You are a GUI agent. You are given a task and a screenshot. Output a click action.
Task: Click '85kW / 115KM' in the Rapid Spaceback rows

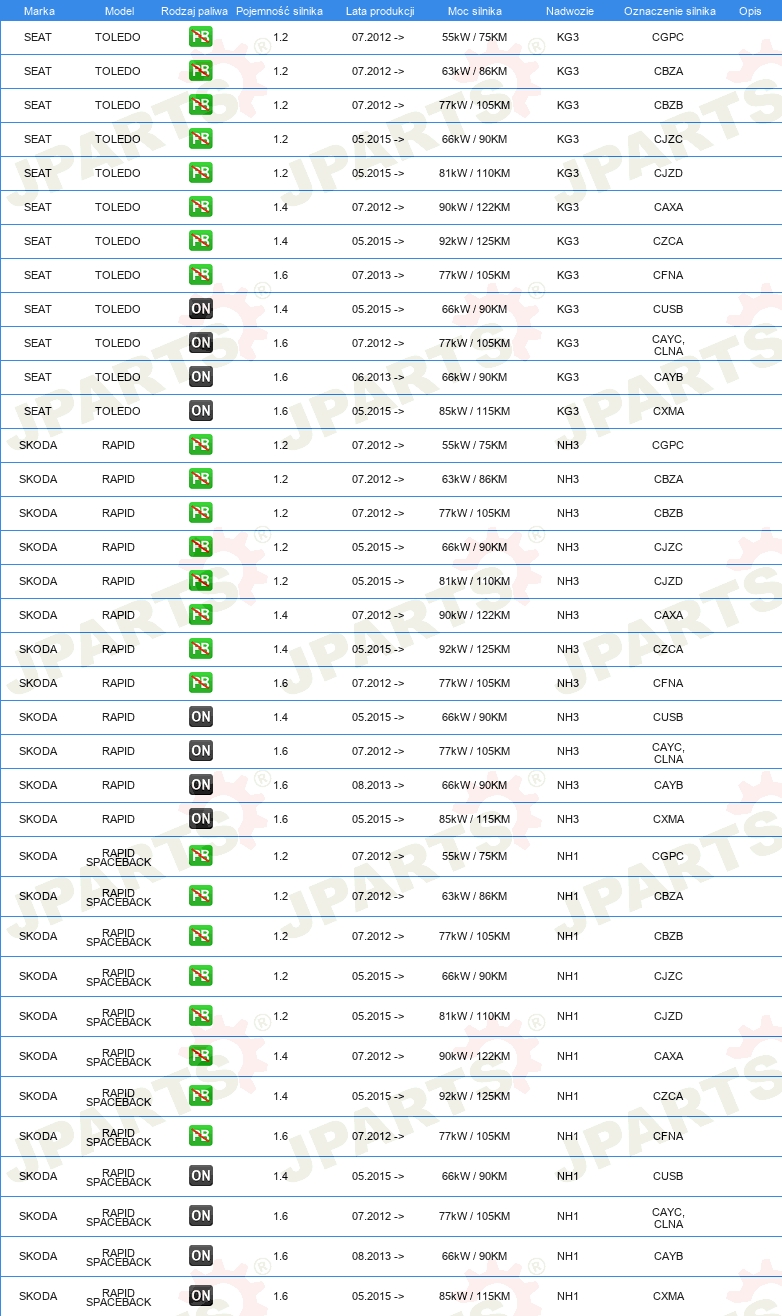coord(474,1296)
